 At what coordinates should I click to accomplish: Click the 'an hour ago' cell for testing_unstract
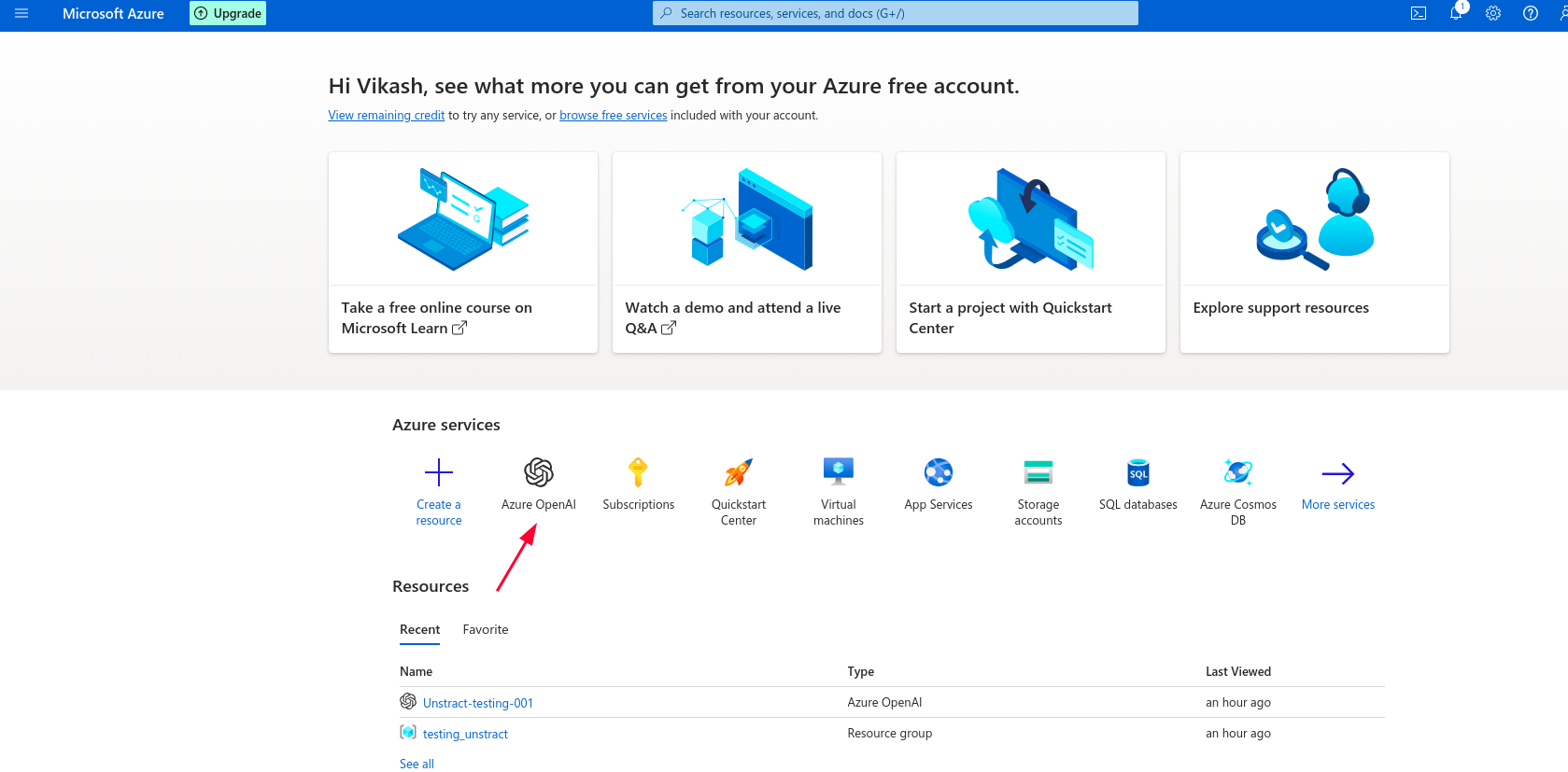click(1238, 734)
